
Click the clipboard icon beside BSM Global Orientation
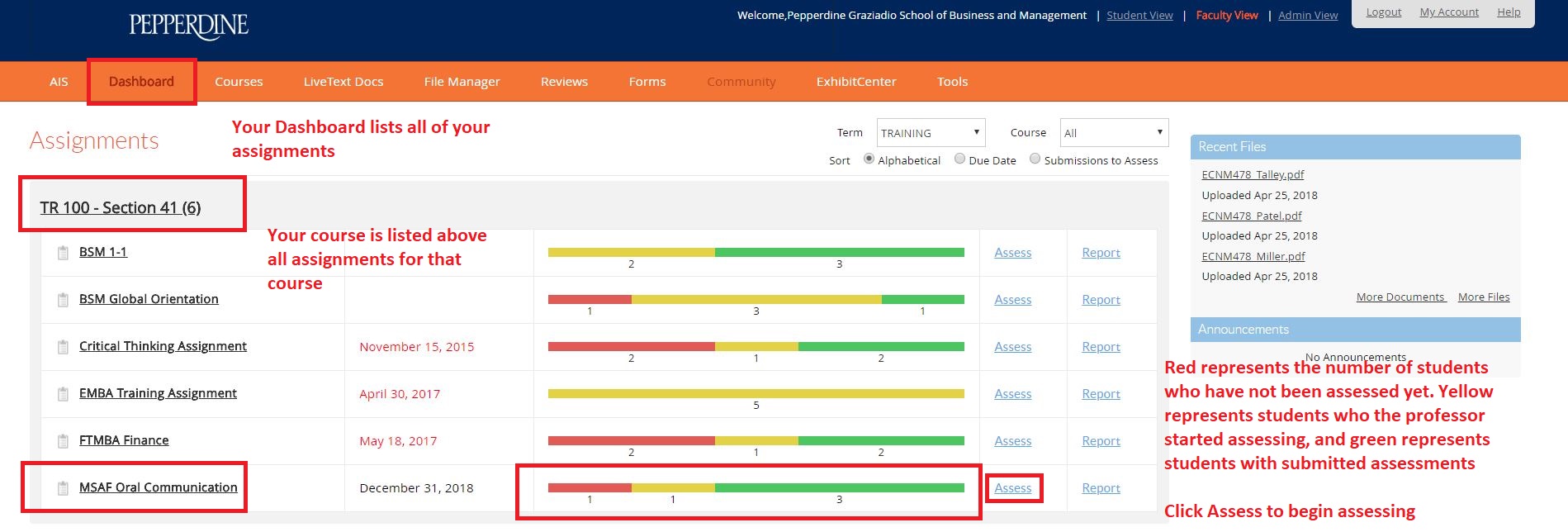(63, 300)
